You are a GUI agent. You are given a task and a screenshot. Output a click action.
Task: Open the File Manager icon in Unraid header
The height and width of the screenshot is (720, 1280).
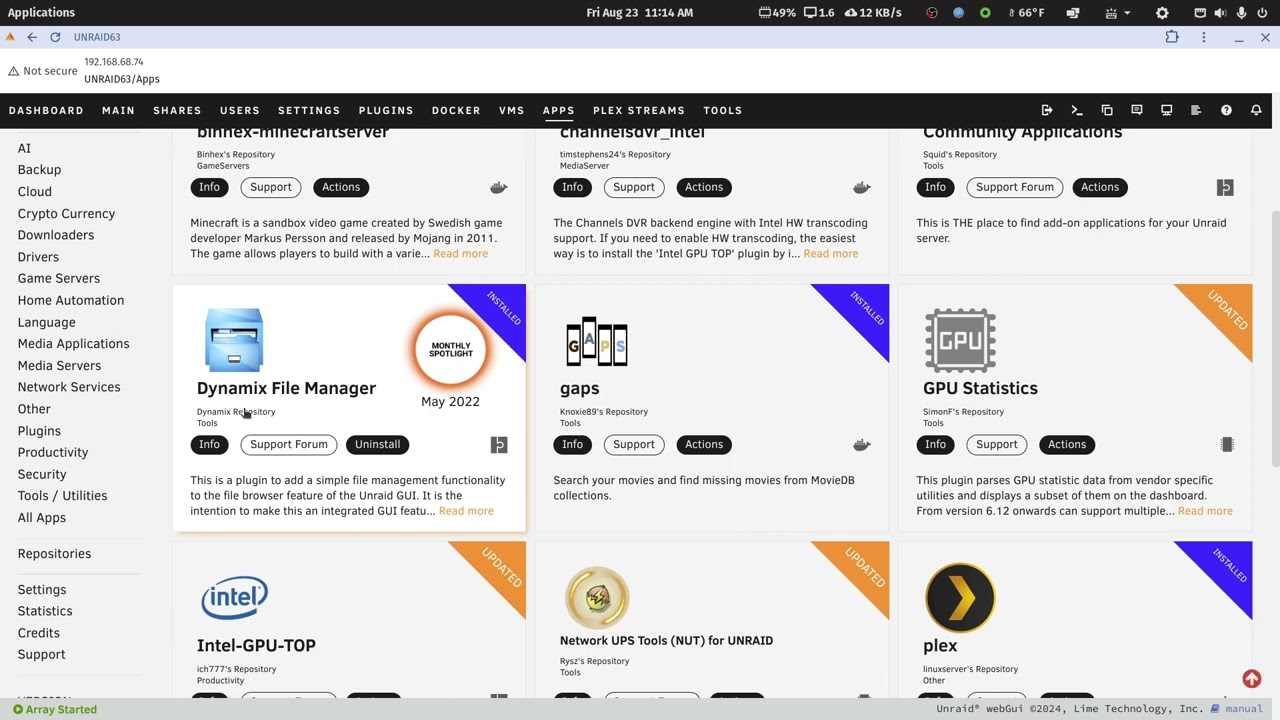tap(1107, 110)
